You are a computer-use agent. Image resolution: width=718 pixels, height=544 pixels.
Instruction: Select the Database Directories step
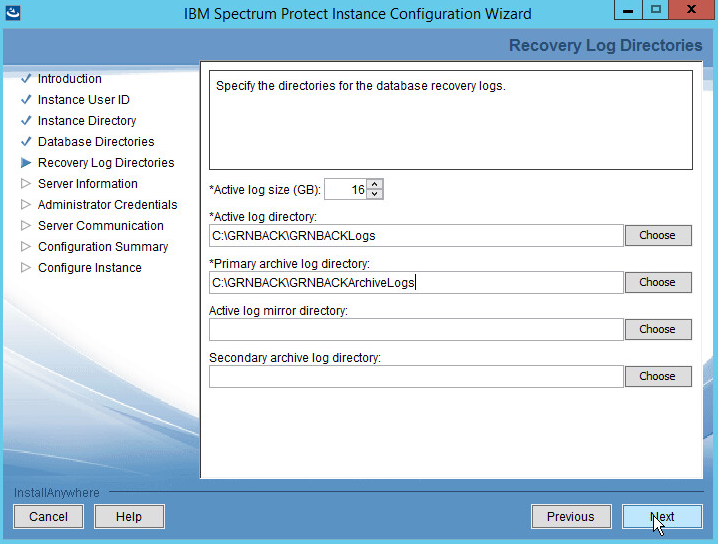coord(96,142)
